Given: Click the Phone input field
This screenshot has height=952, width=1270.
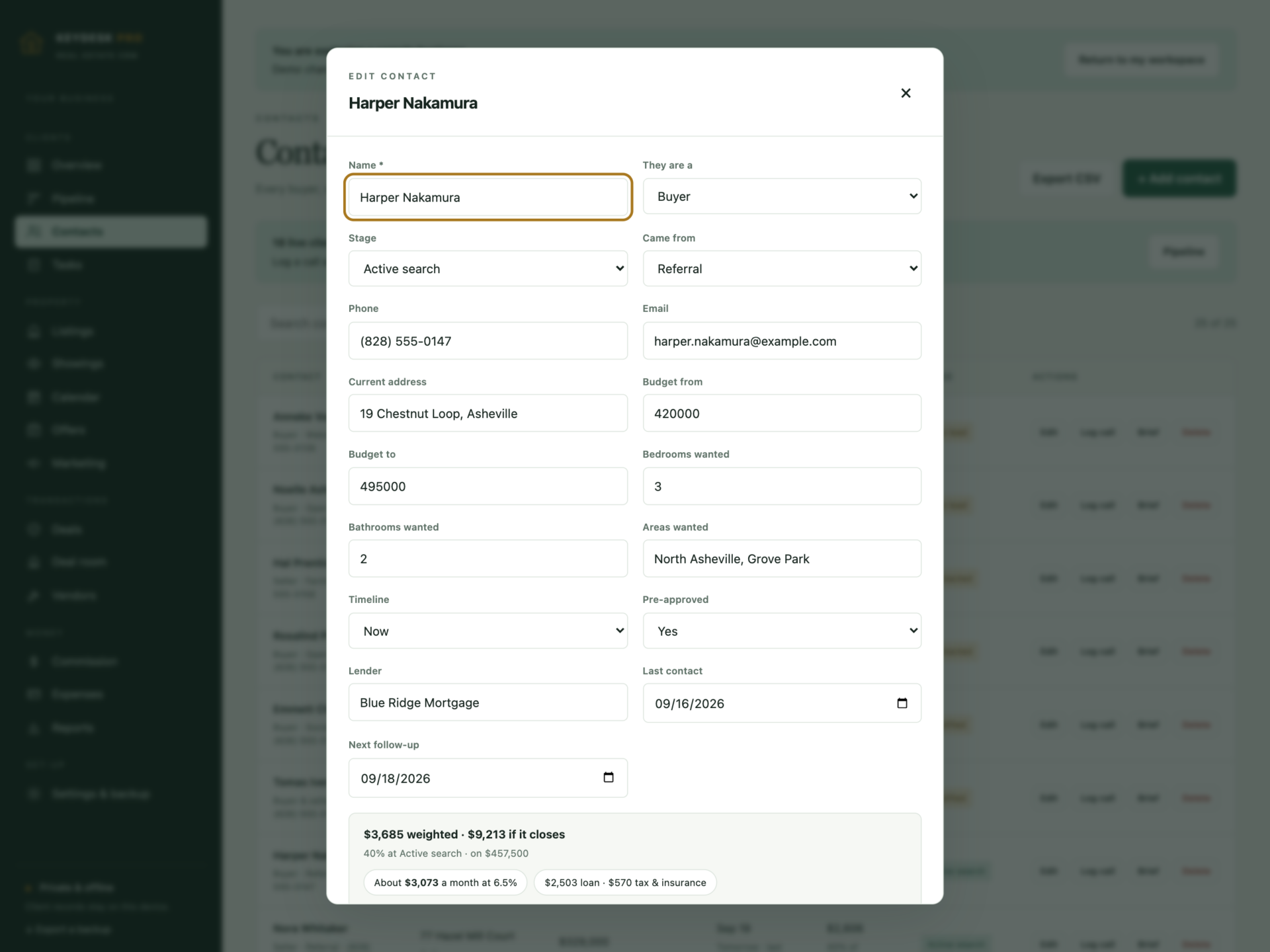Looking at the screenshot, I should (487, 341).
